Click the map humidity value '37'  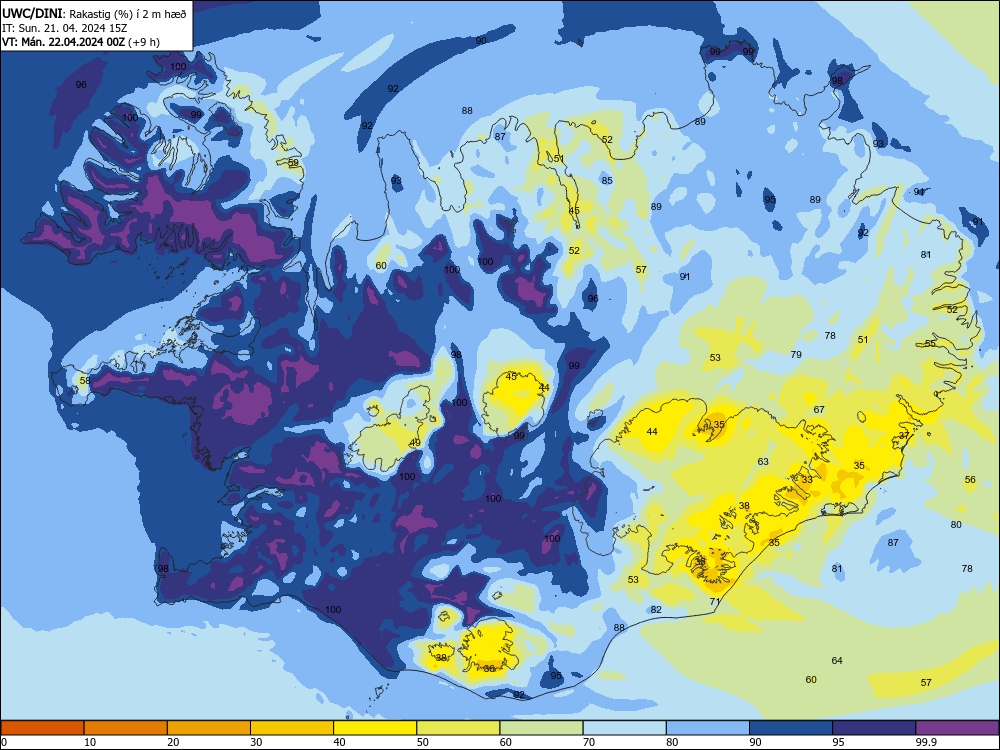(x=904, y=436)
